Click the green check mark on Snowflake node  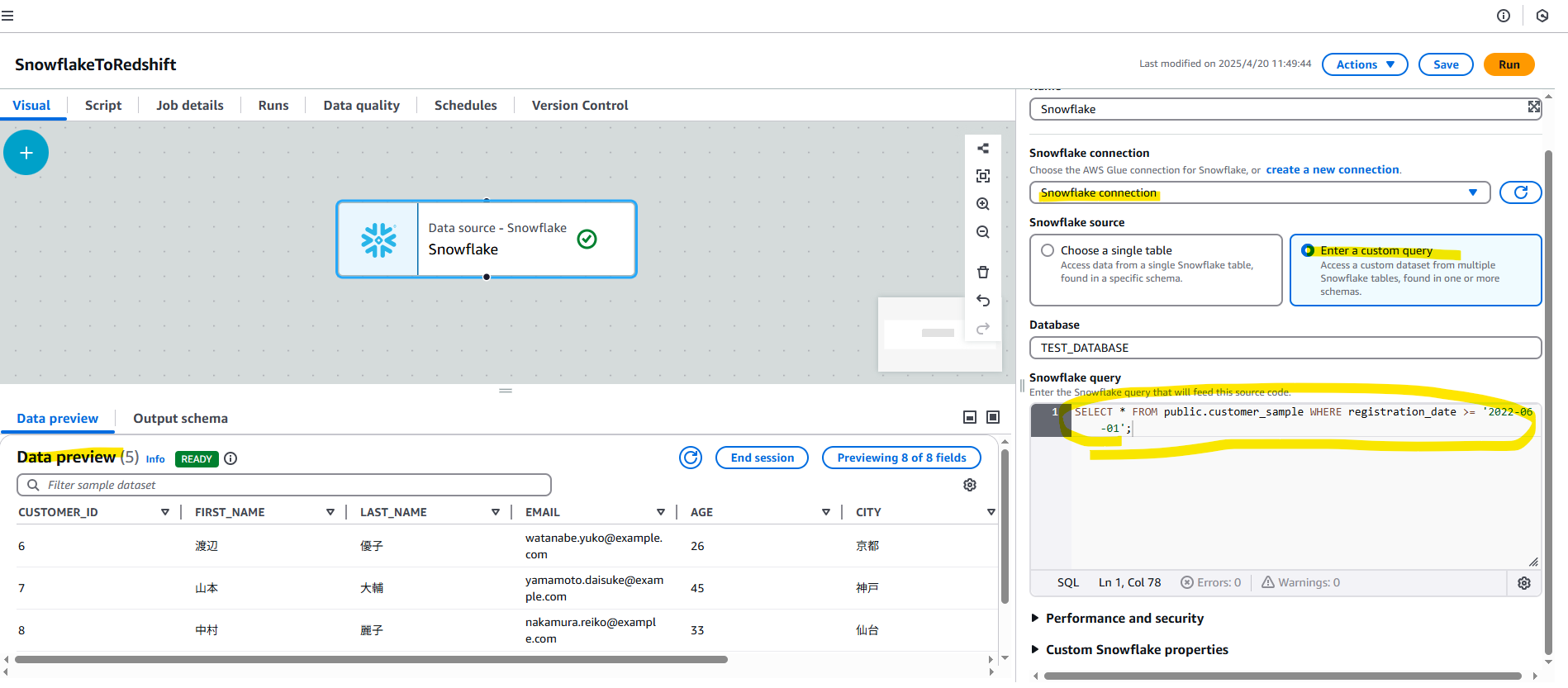(x=587, y=239)
